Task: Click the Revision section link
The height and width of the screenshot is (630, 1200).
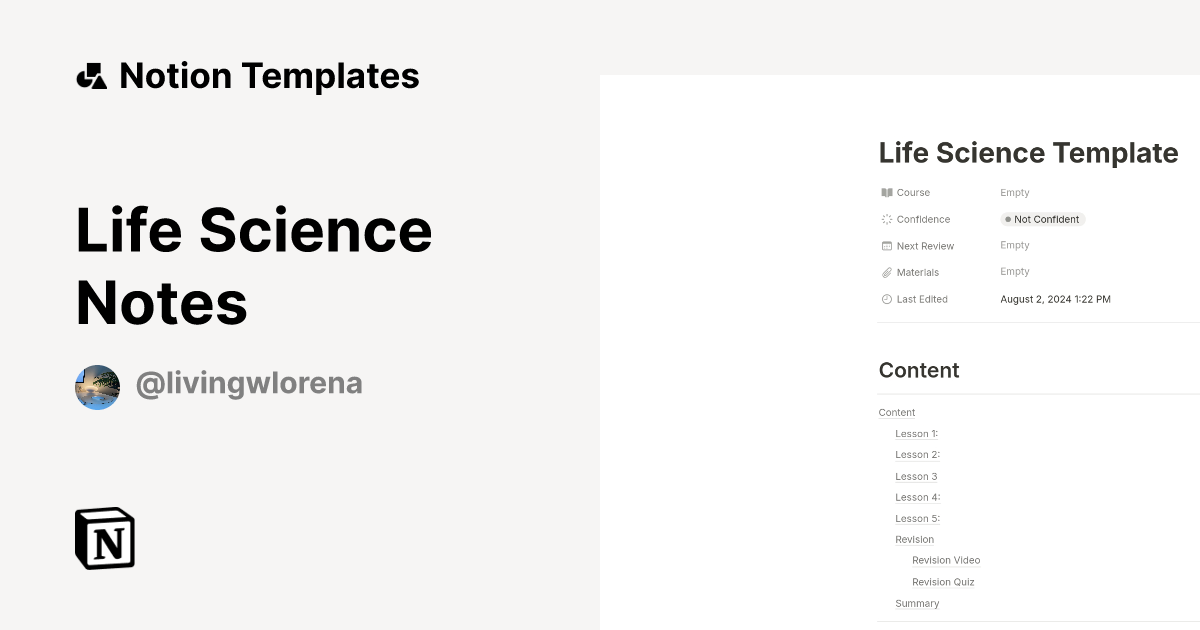Action: point(914,539)
